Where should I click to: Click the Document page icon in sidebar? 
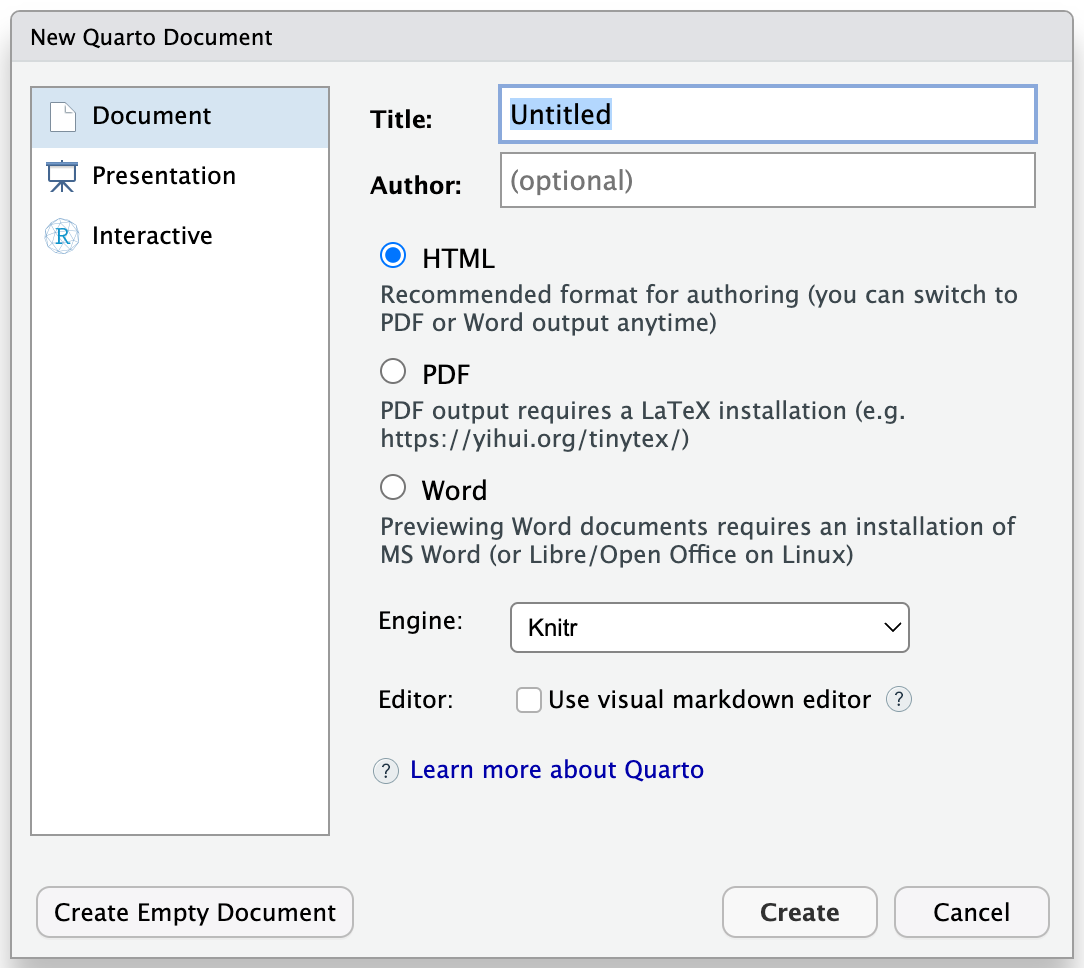pyautogui.click(x=62, y=117)
